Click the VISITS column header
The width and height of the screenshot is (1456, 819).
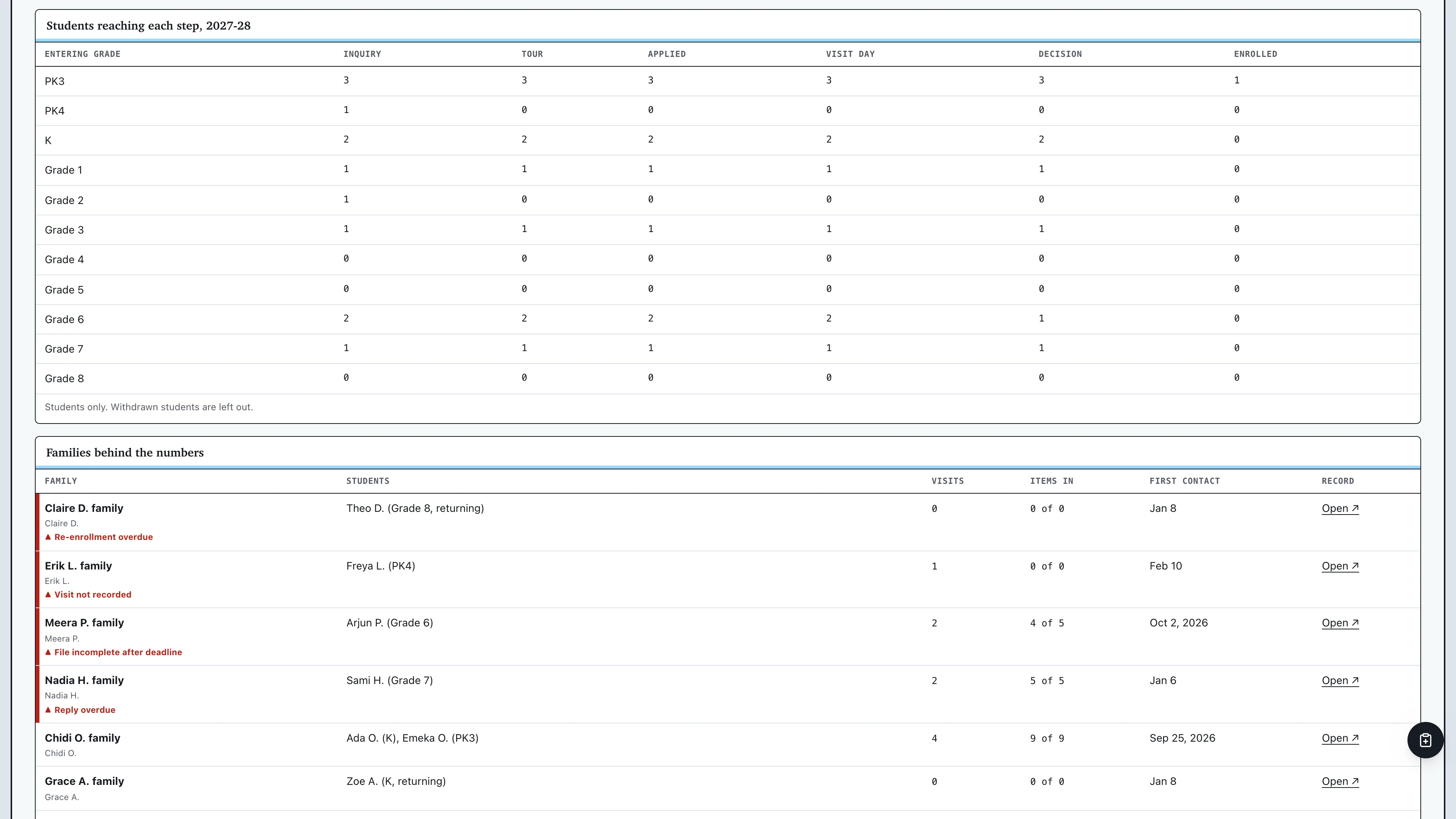pyautogui.click(x=947, y=481)
